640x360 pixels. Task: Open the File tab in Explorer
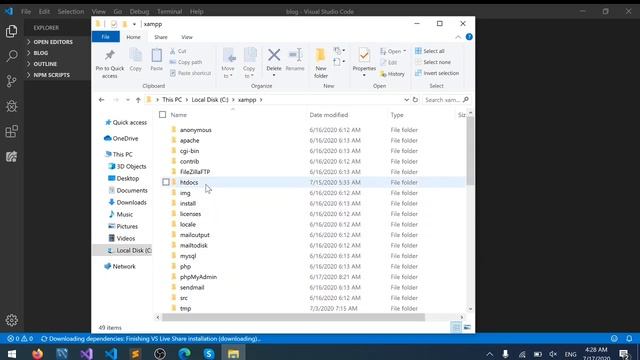point(105,37)
